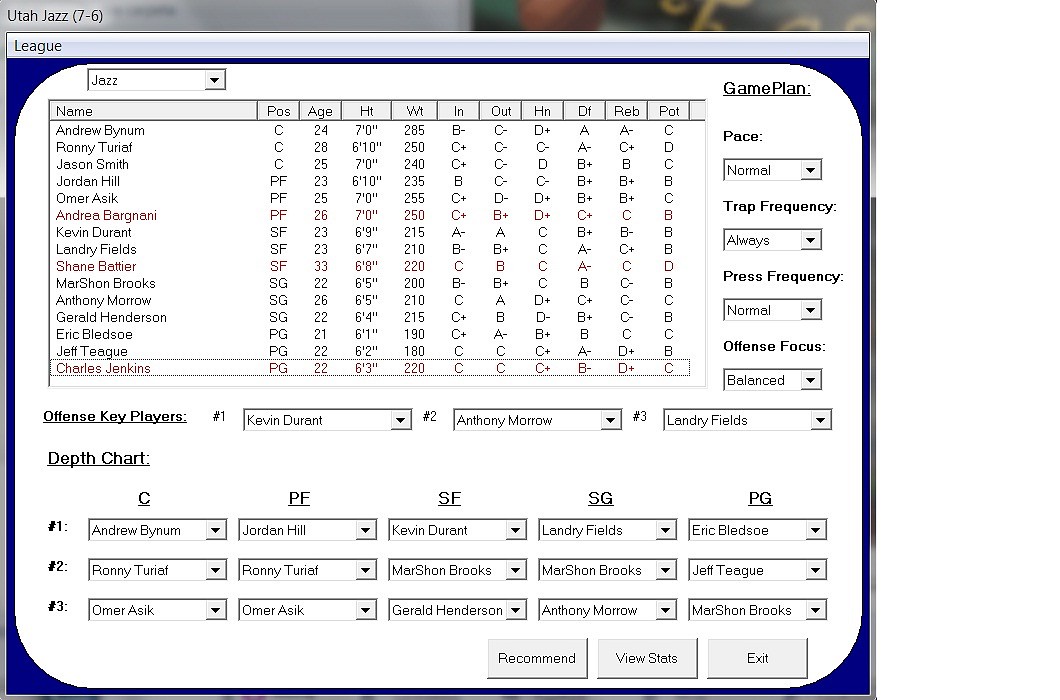Sort roster by Reb column header
Screen dimensions: 1060x700
[627, 111]
